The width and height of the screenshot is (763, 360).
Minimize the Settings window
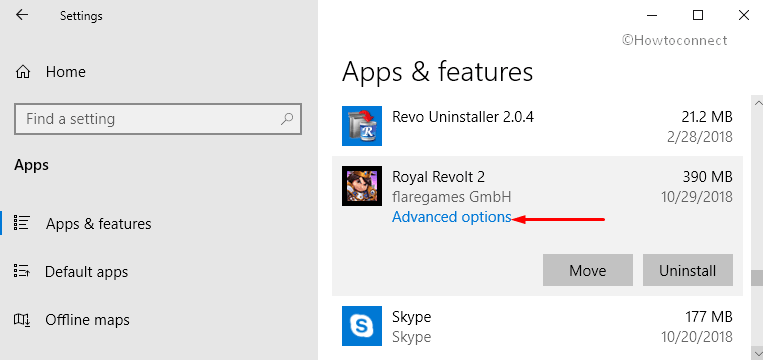pos(653,16)
